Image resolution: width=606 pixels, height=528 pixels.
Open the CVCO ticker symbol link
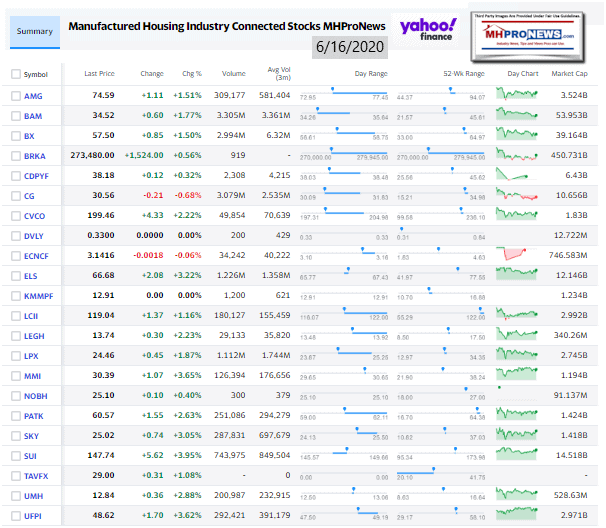(x=36, y=215)
